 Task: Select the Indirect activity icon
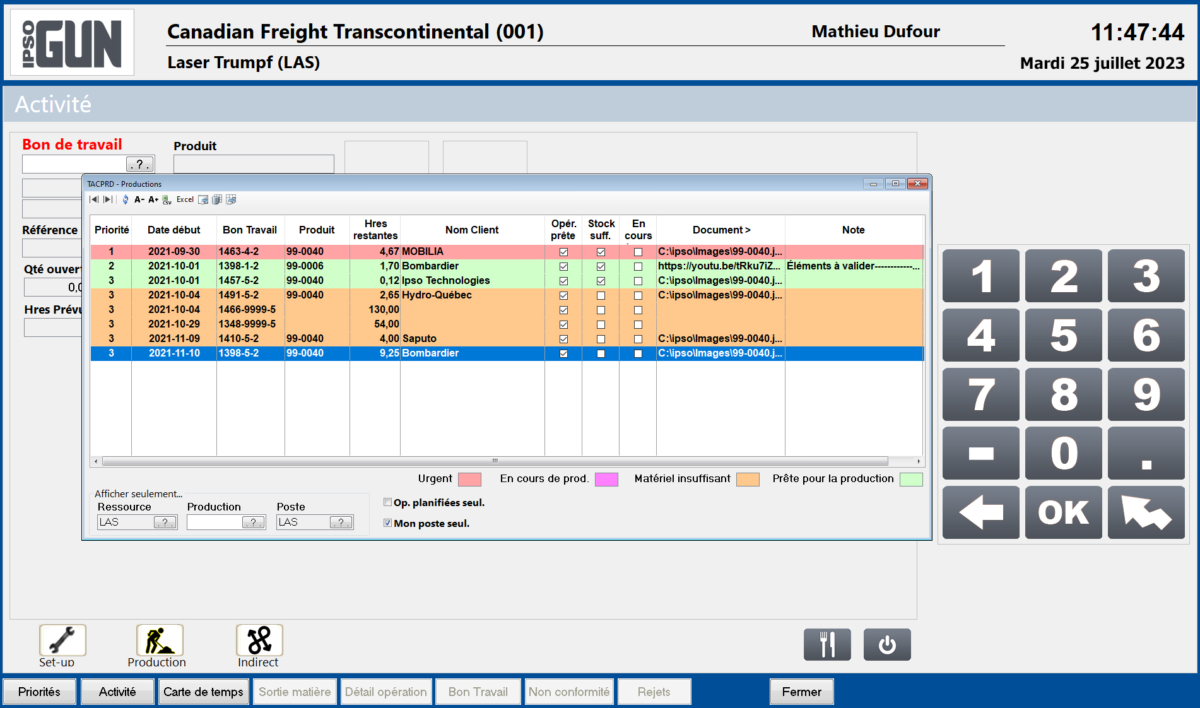(x=259, y=640)
